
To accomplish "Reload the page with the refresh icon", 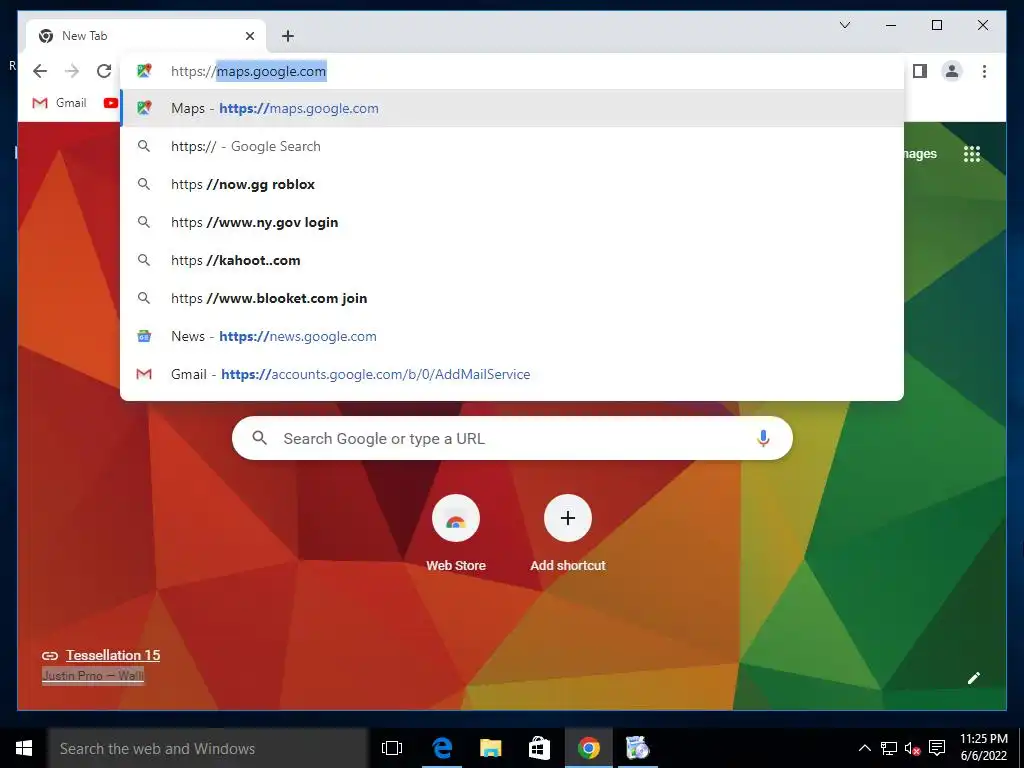I will click(x=104, y=71).
